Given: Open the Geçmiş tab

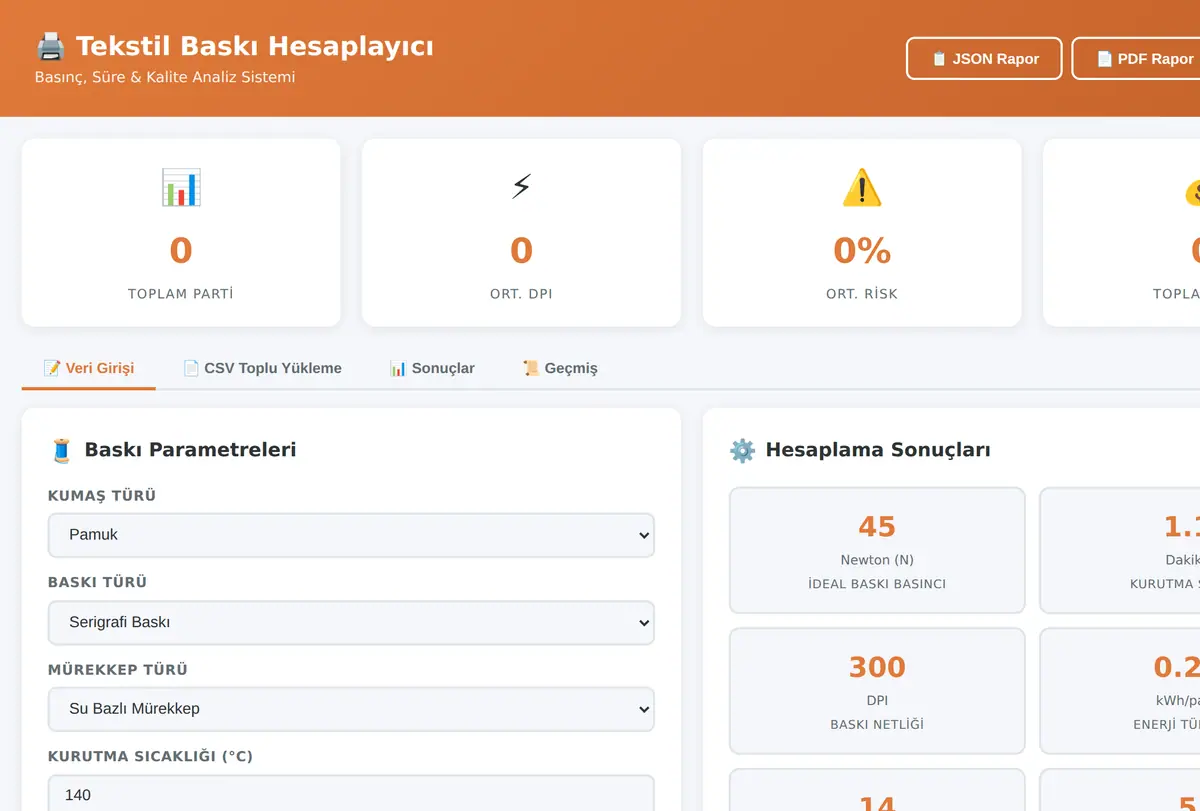Looking at the screenshot, I should point(560,368).
